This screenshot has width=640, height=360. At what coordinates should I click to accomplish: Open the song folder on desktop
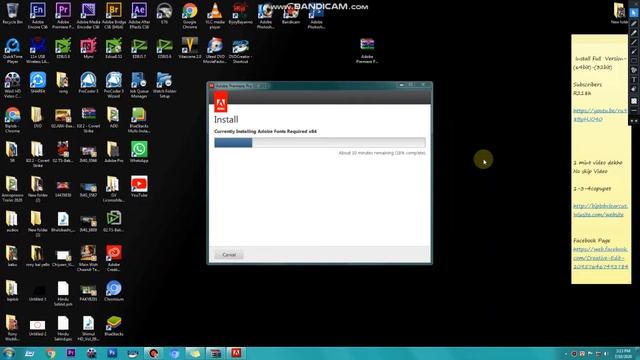click(x=63, y=82)
